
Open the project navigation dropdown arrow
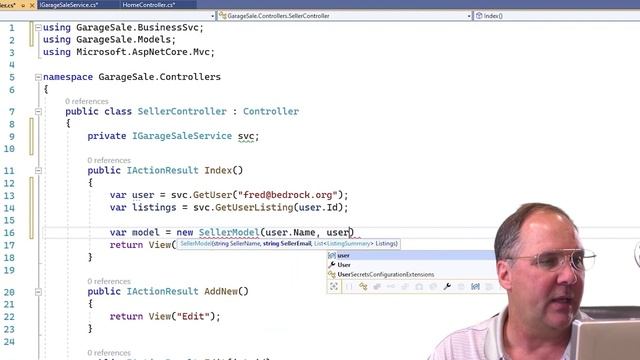click(x=213, y=16)
